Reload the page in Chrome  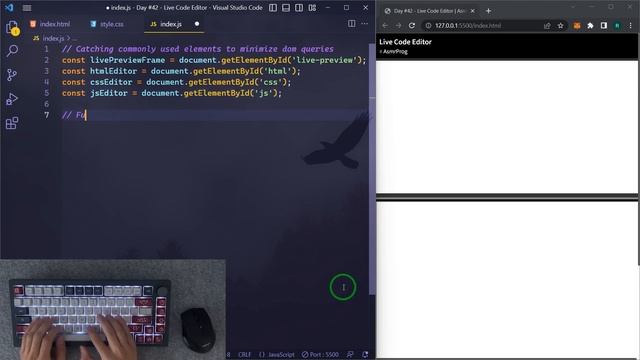click(x=412, y=25)
